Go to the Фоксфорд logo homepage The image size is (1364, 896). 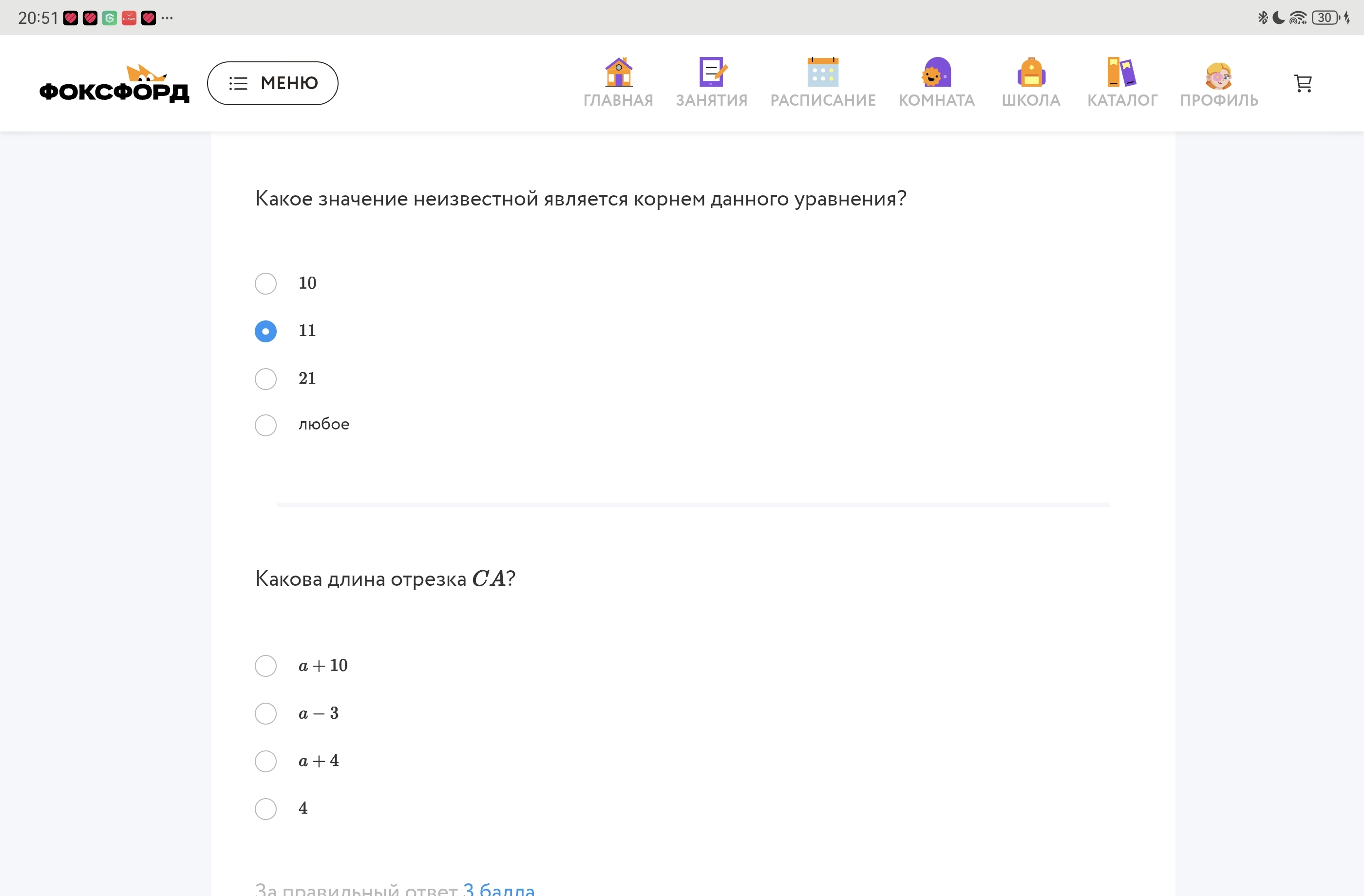coord(114,84)
